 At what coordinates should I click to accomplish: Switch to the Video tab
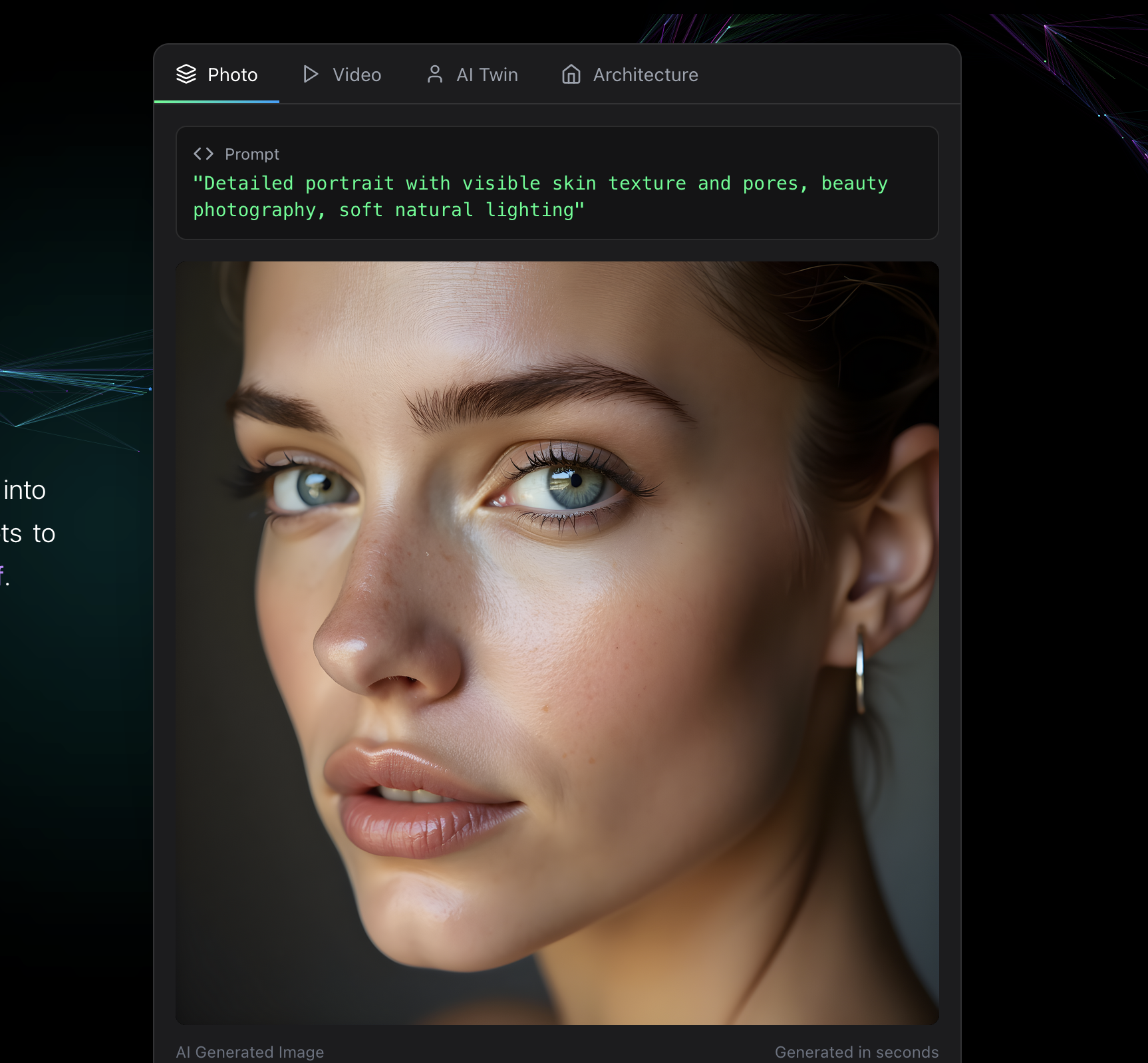(x=342, y=75)
